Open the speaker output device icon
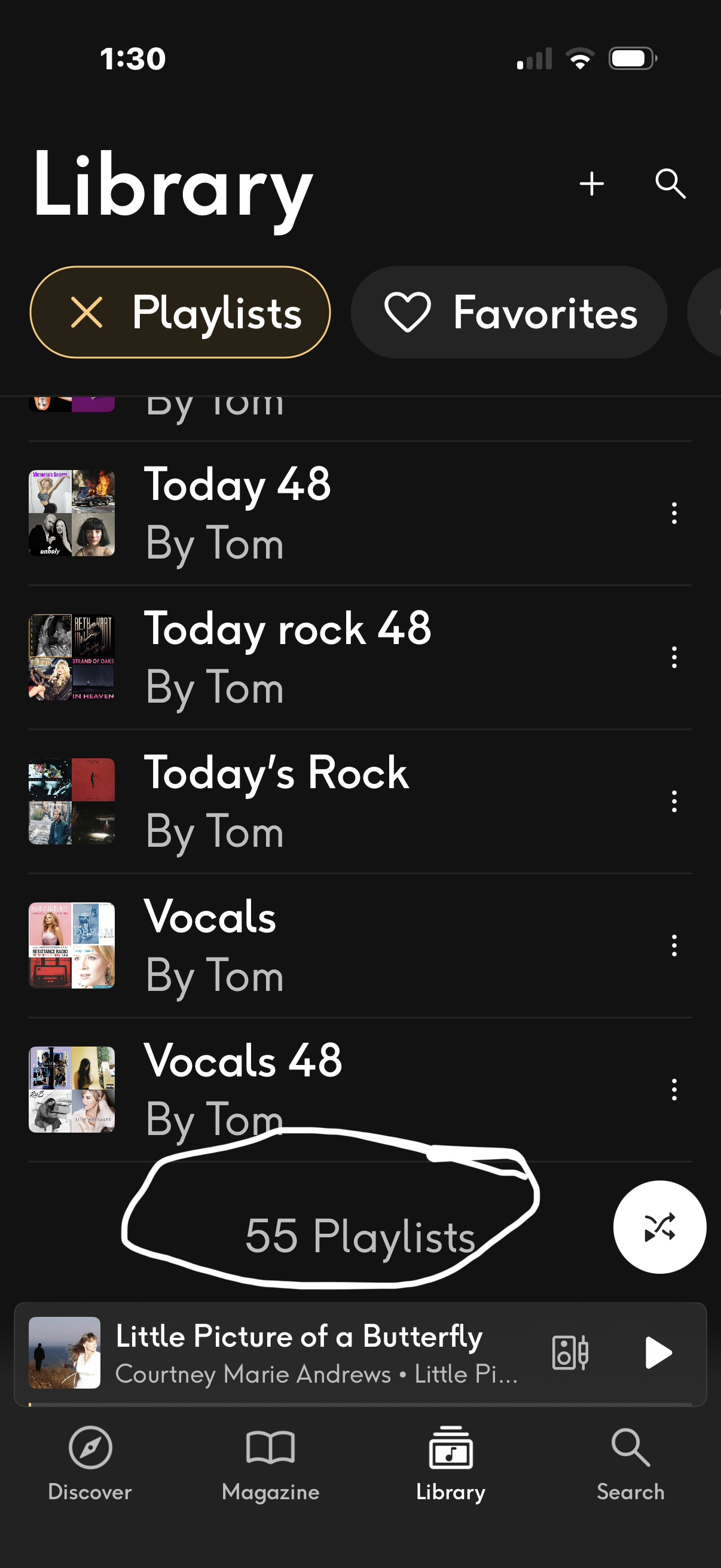Screen dimensions: 721x1568 570,1353
